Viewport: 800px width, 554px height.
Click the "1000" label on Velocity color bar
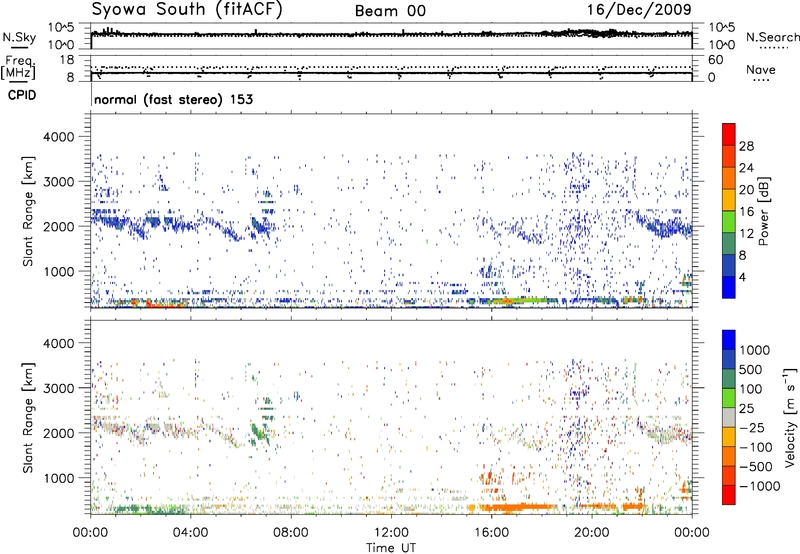click(755, 350)
